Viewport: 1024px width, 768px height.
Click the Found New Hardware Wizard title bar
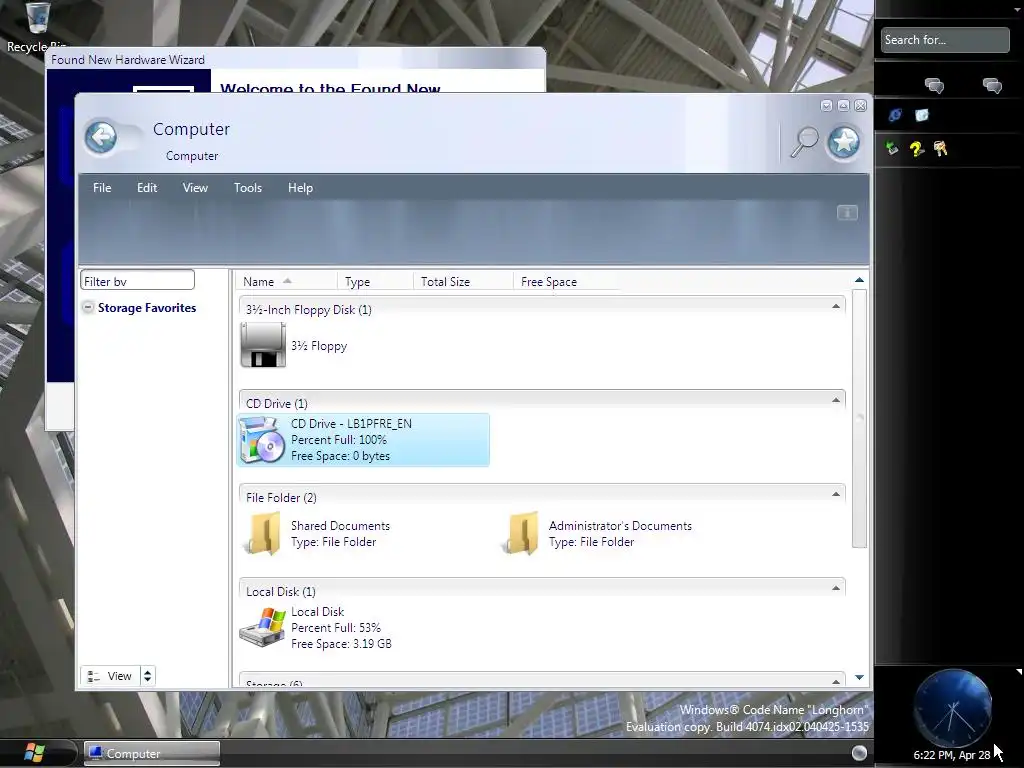[x=295, y=59]
